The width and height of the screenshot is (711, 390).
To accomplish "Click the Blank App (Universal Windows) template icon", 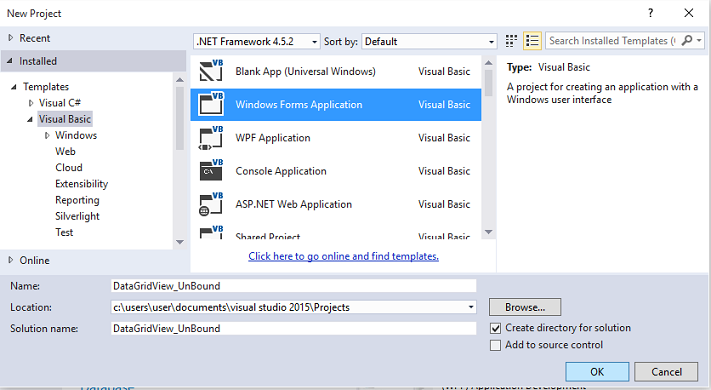I will coord(211,71).
